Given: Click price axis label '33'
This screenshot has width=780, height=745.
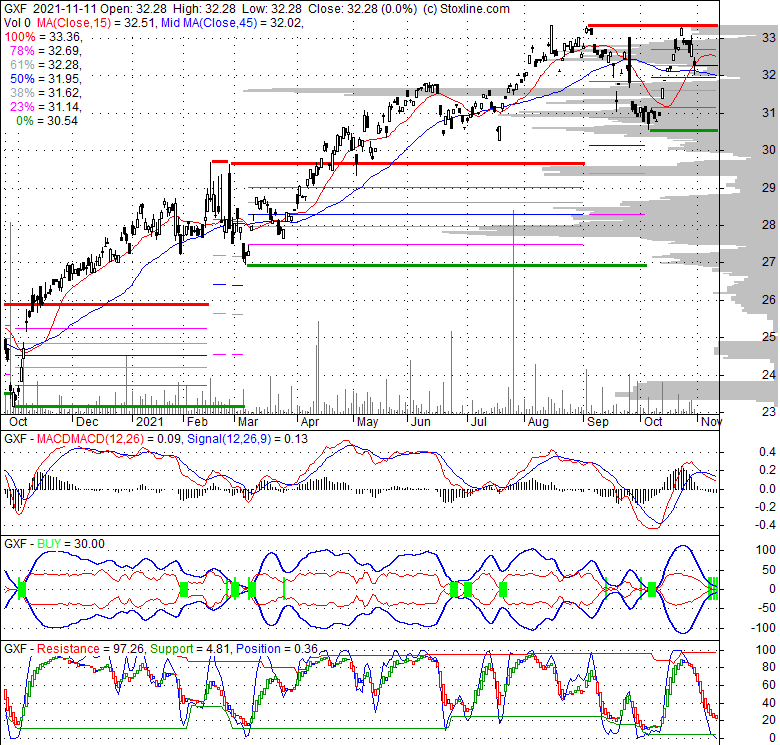Looking at the screenshot, I should tap(769, 38).
